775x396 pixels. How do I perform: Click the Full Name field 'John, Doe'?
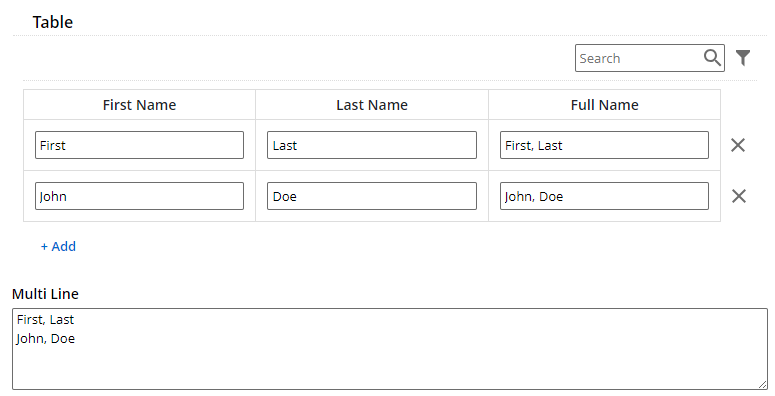pos(604,196)
